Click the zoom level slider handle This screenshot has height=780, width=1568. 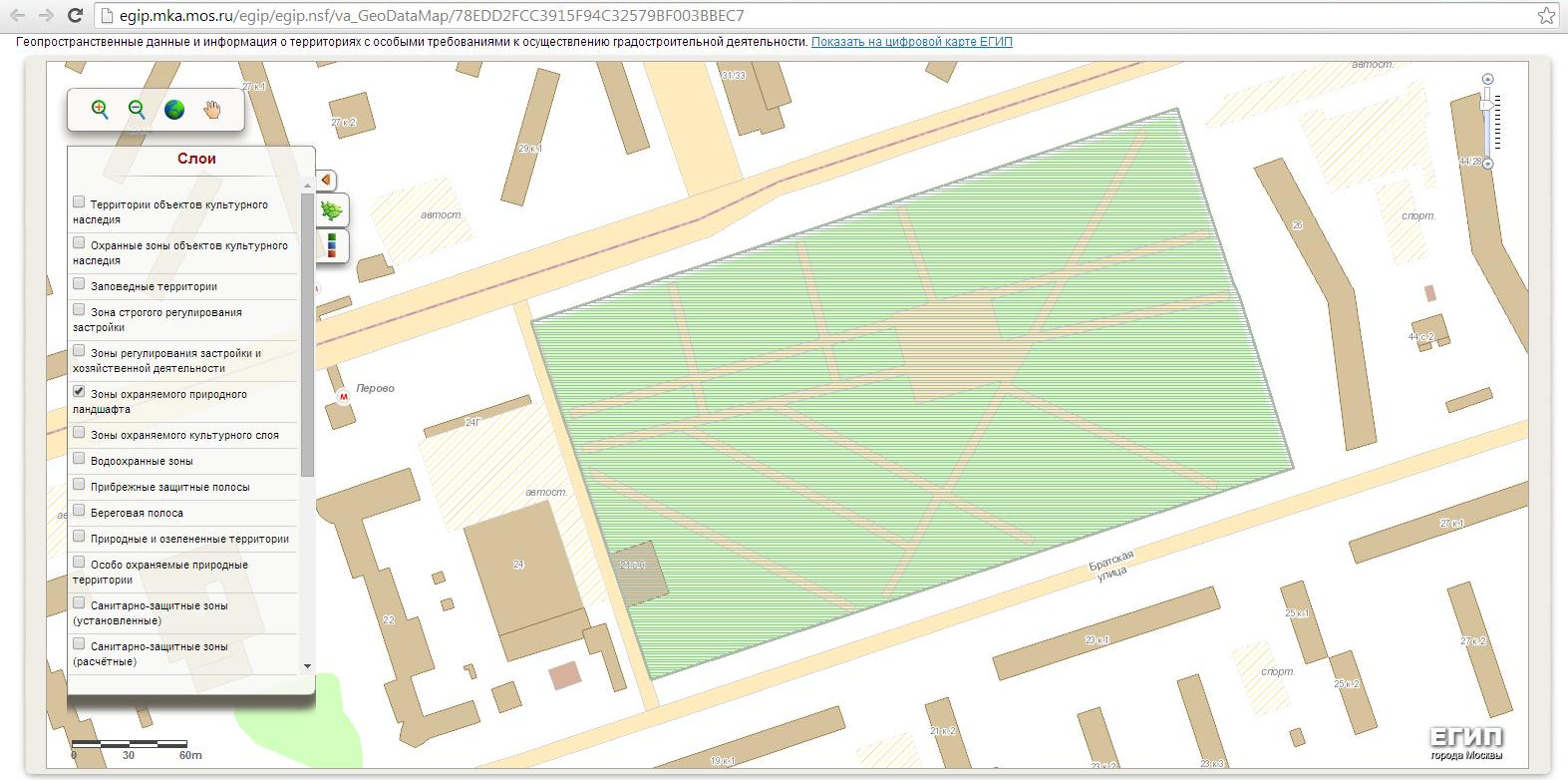coord(1487,104)
